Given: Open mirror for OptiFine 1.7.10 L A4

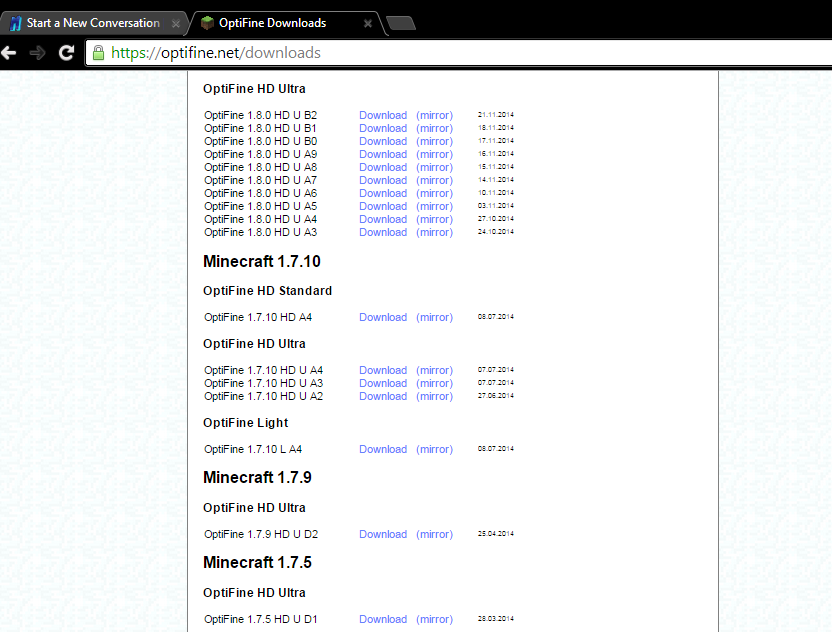Looking at the screenshot, I should click(x=435, y=449).
